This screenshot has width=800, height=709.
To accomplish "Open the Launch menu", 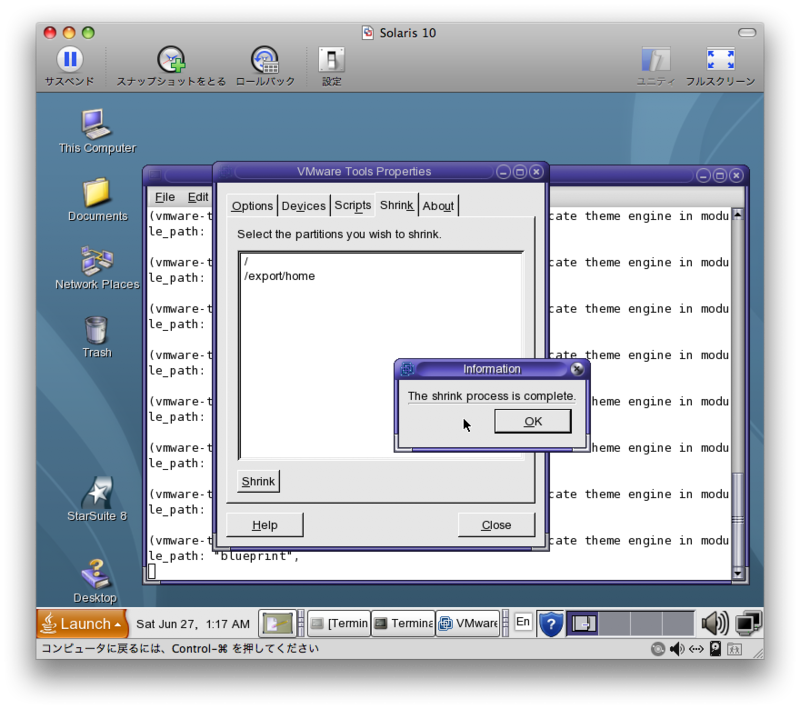I will click(x=82, y=623).
